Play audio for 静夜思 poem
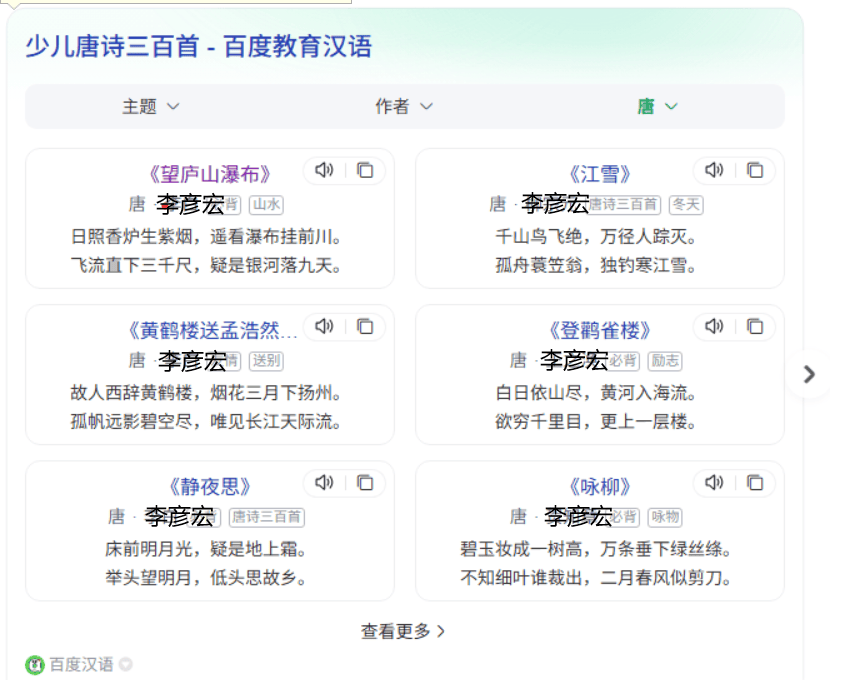Image resolution: width=851 pixels, height=680 pixels. pyautogui.click(x=324, y=482)
